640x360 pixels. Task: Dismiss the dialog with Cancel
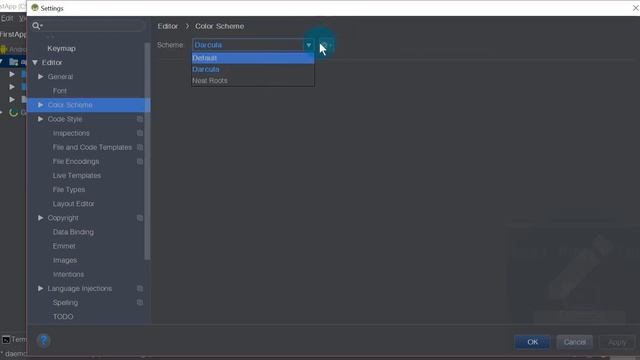575,342
